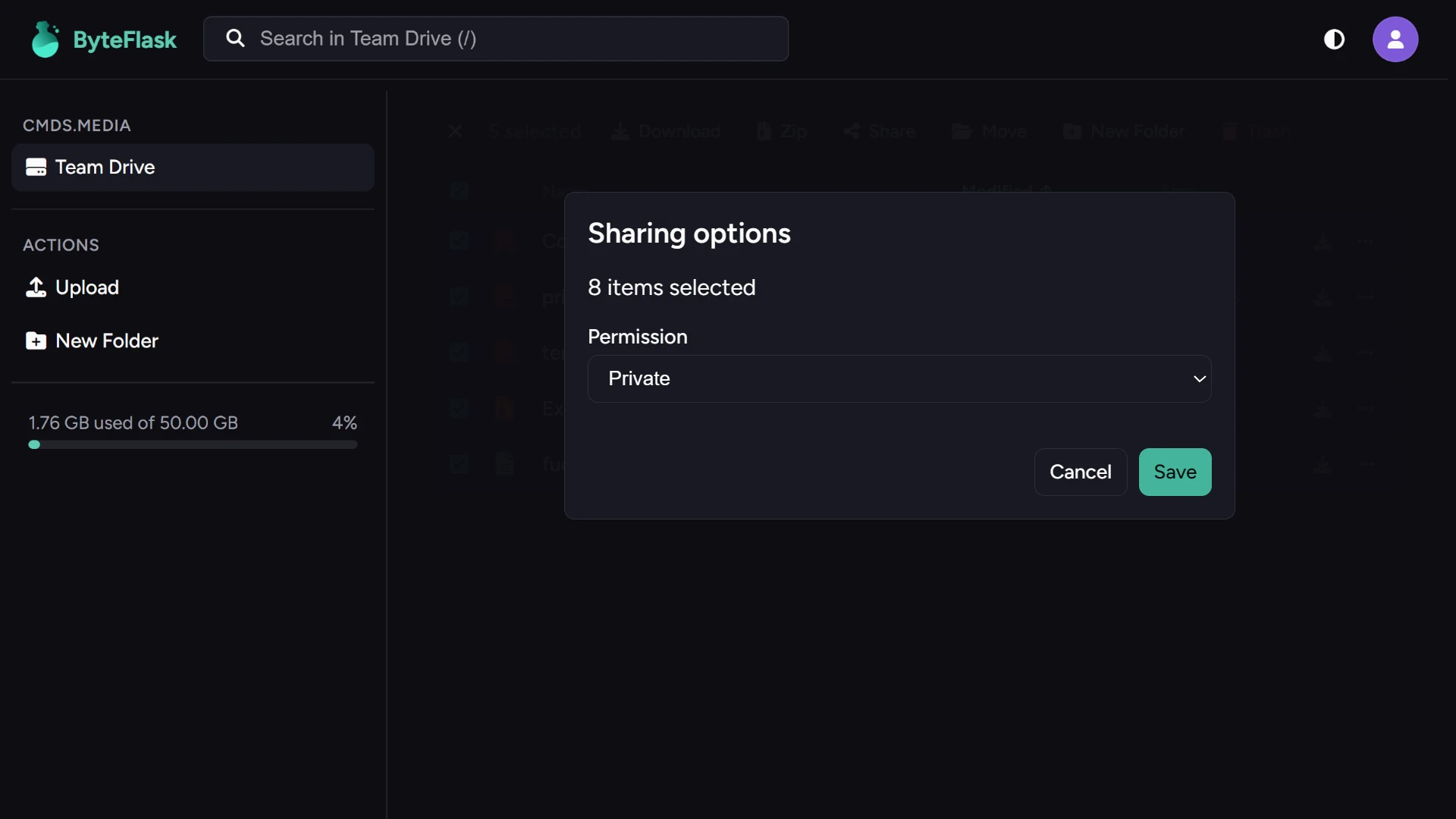The image size is (1456, 819).
Task: Click the magnifier search icon
Action: click(236, 39)
